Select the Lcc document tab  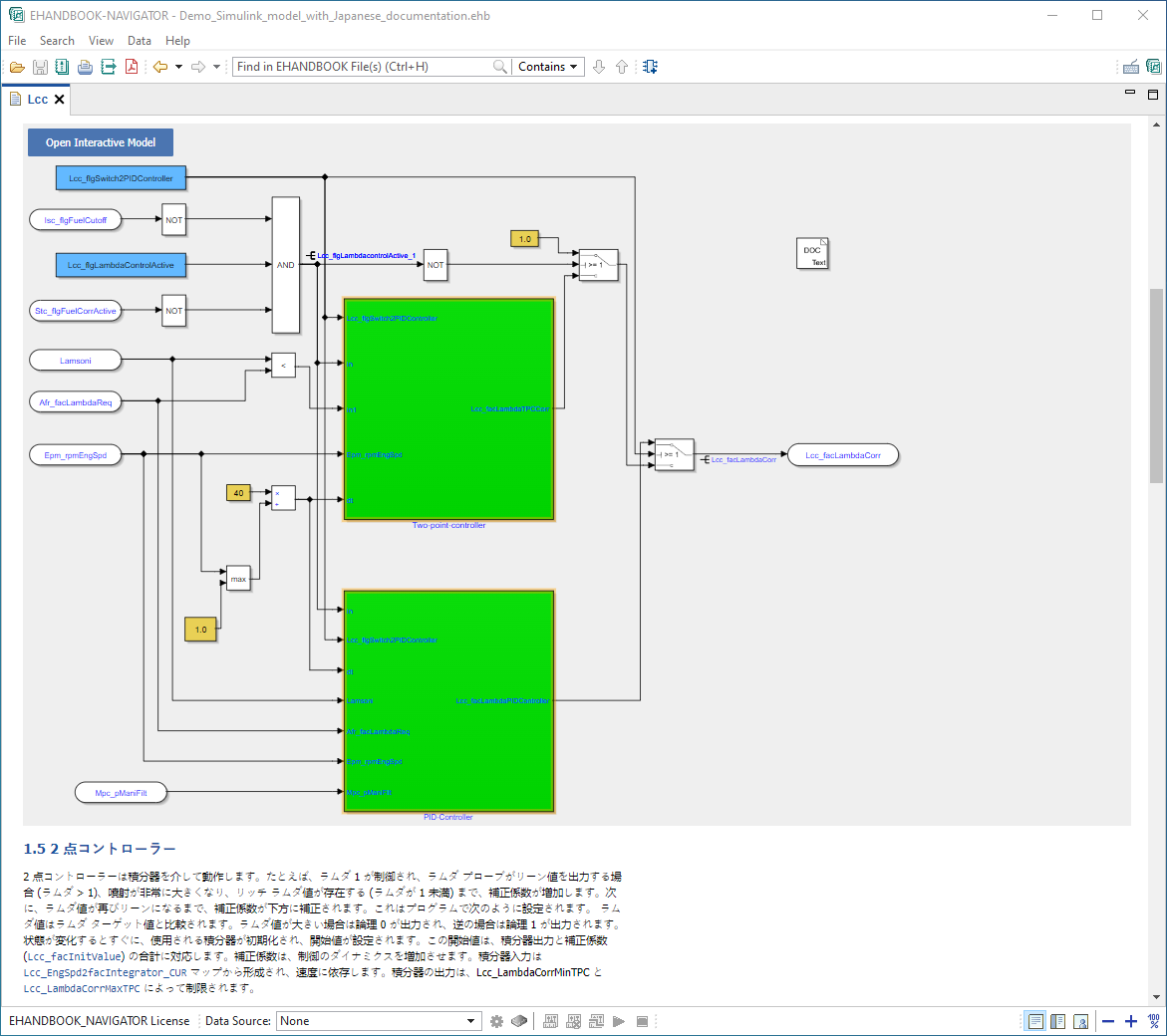point(36,99)
